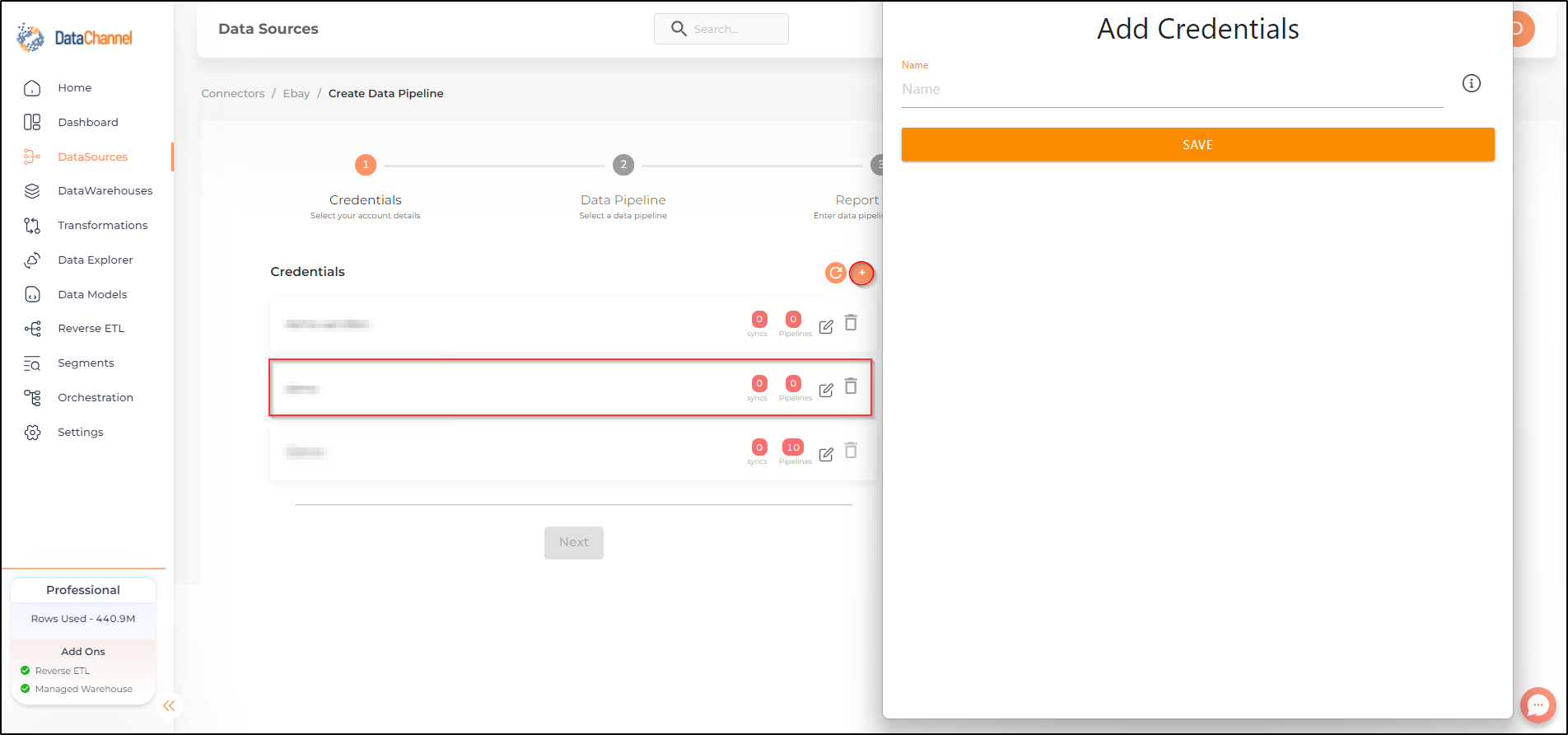Edit the third credential entry
Image resolution: width=1568 pixels, height=735 pixels.
[x=826, y=454]
